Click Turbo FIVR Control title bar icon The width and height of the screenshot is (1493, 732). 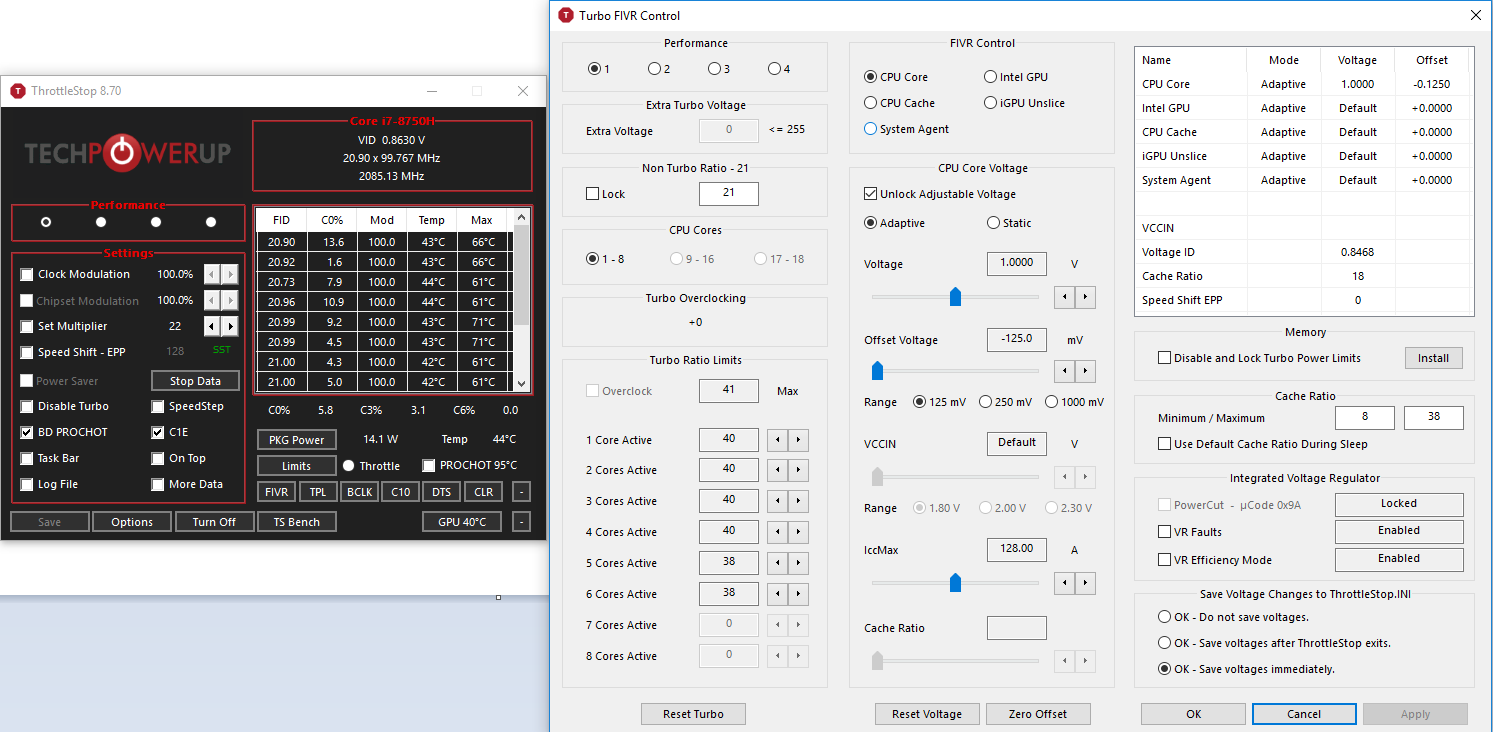click(567, 15)
